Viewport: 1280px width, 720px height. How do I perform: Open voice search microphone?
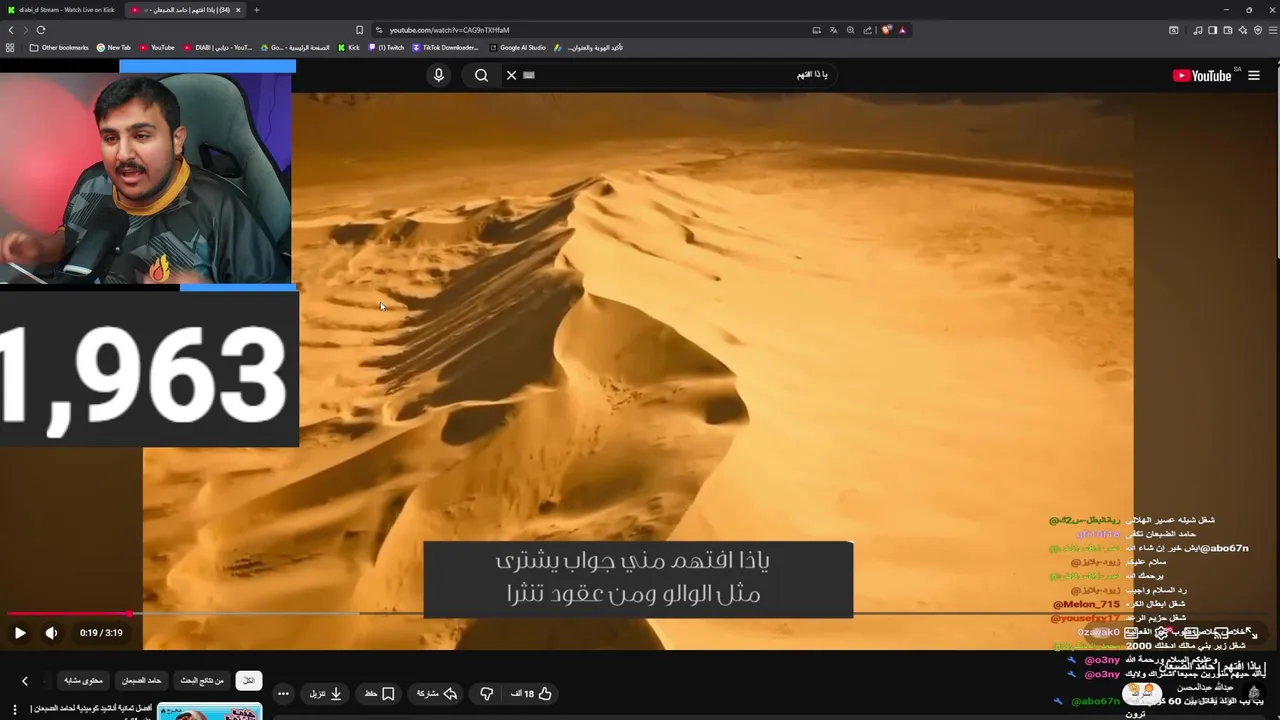point(438,75)
